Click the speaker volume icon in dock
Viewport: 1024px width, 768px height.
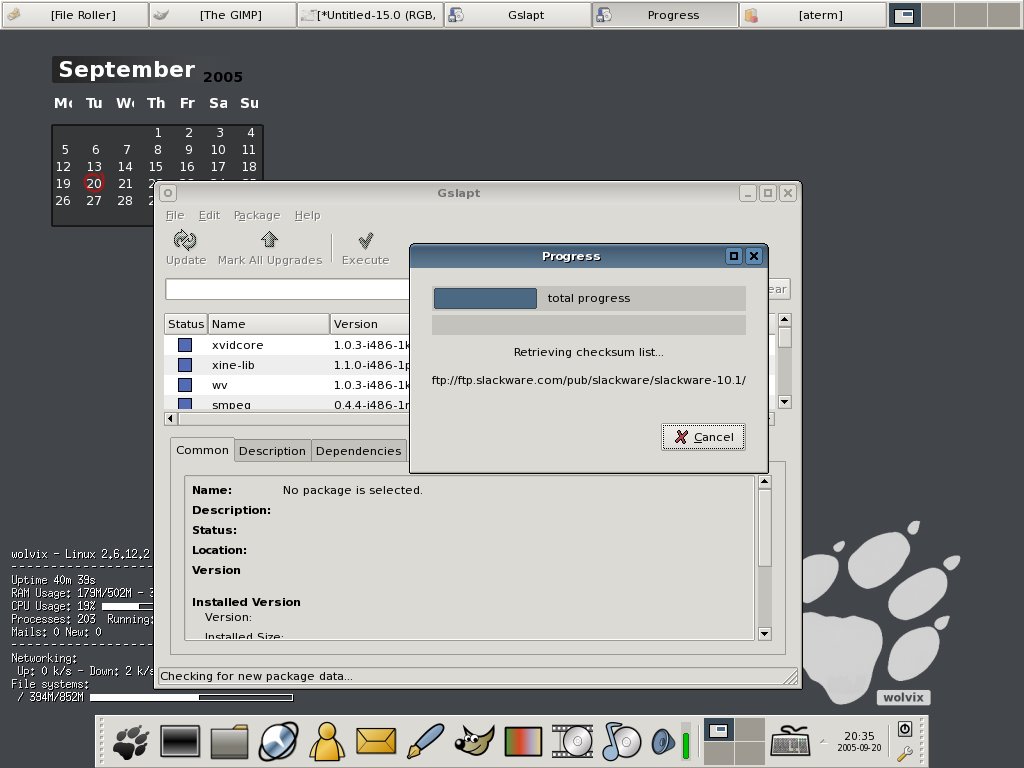[663, 742]
